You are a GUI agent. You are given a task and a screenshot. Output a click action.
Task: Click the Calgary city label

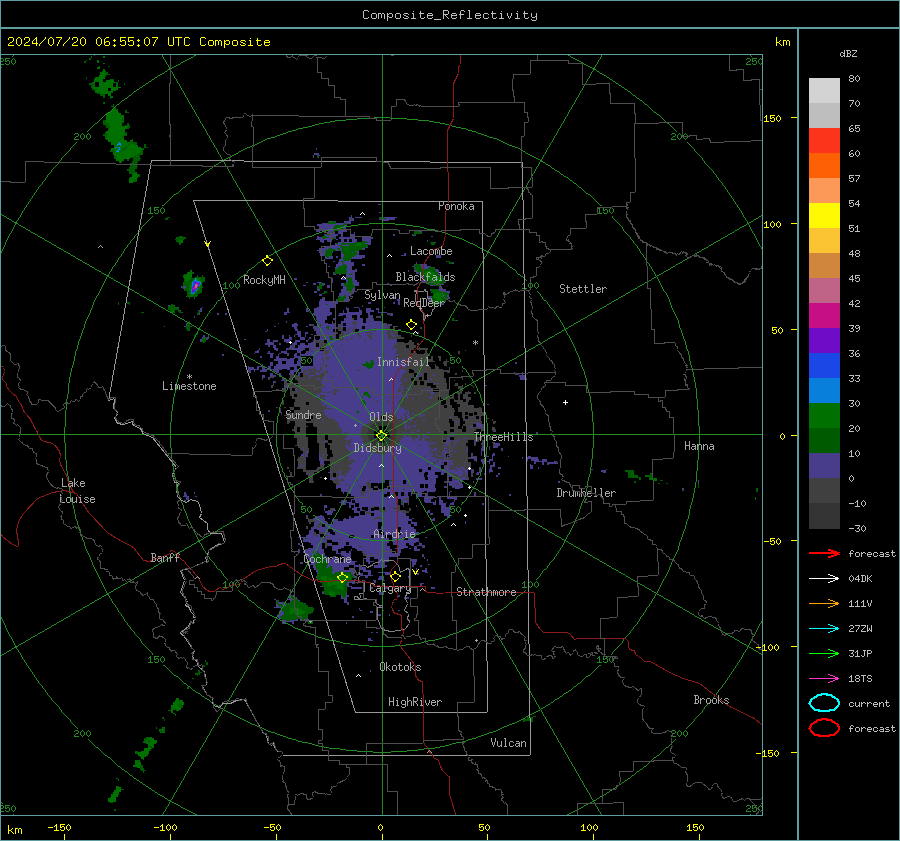(390, 588)
